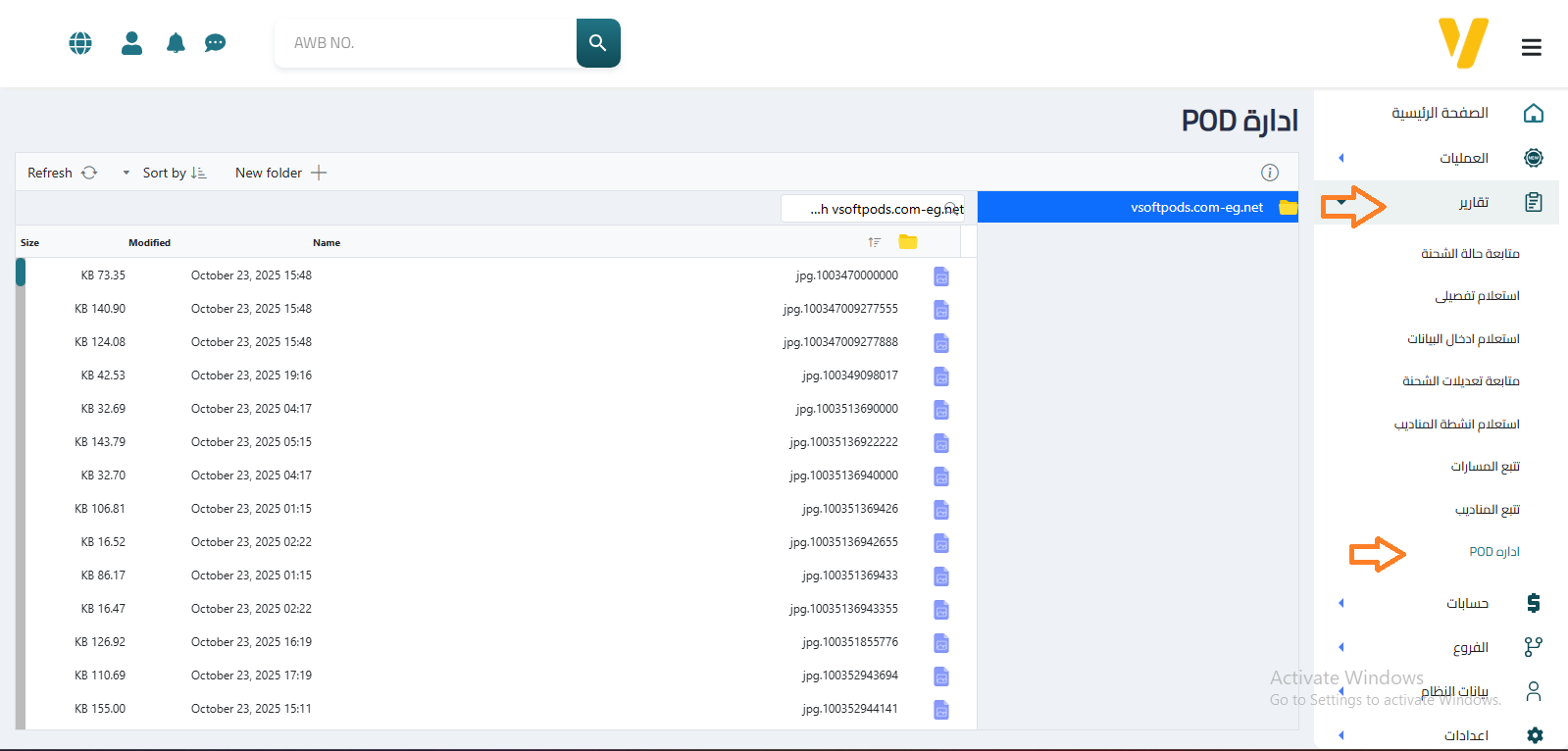This screenshot has width=1568, height=751.
Task: Expand the اعدادات menu arrow
Action: click(x=1341, y=735)
